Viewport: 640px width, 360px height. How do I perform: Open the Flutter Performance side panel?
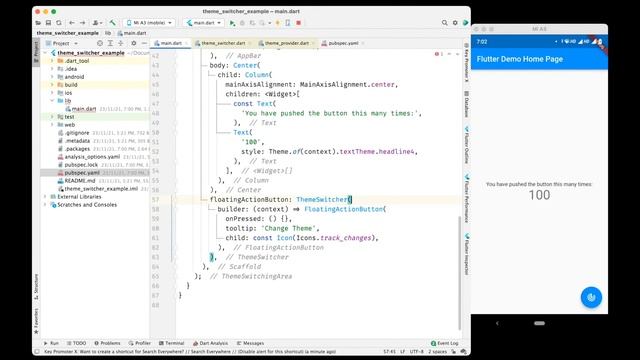(467, 198)
